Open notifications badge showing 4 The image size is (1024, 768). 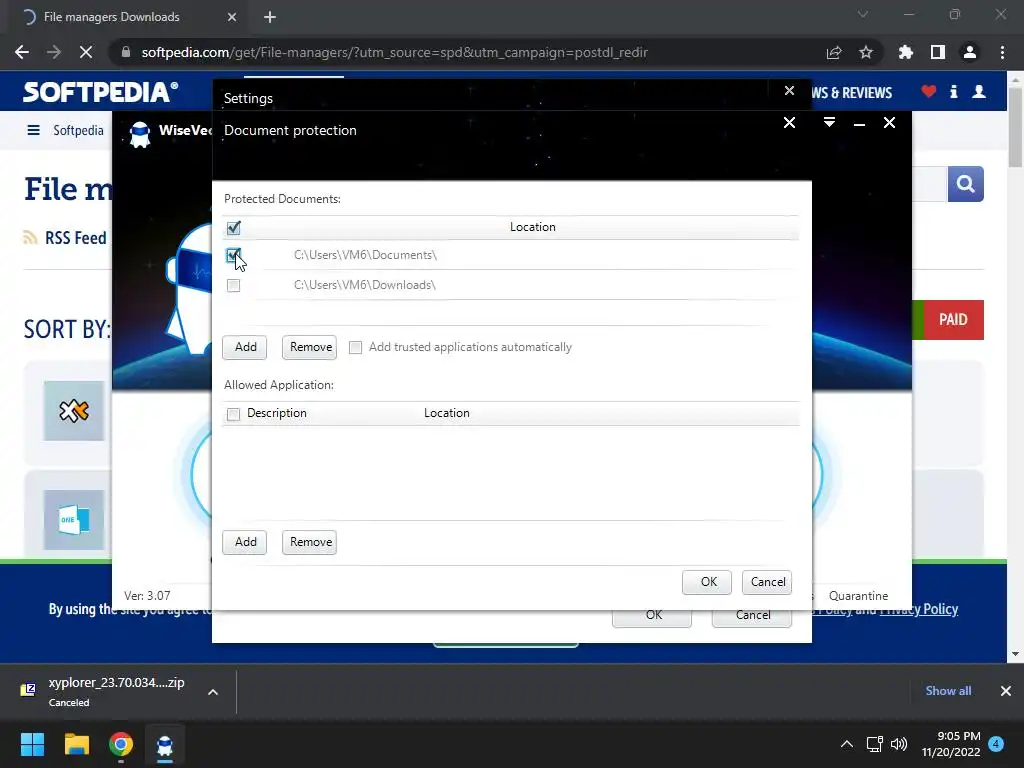click(x=996, y=744)
